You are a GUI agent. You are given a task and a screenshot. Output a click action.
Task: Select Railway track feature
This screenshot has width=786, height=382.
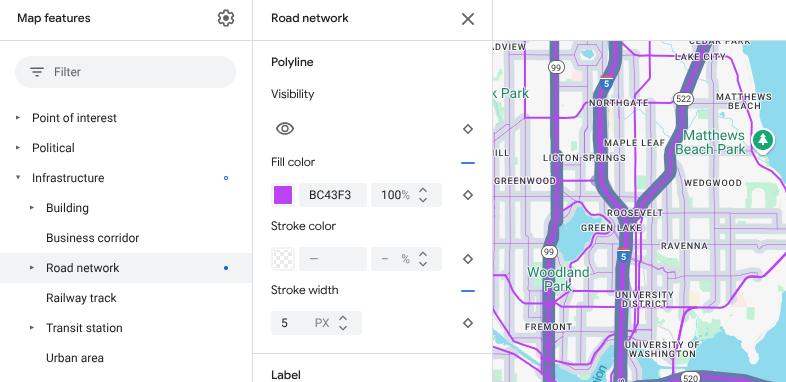coord(81,298)
